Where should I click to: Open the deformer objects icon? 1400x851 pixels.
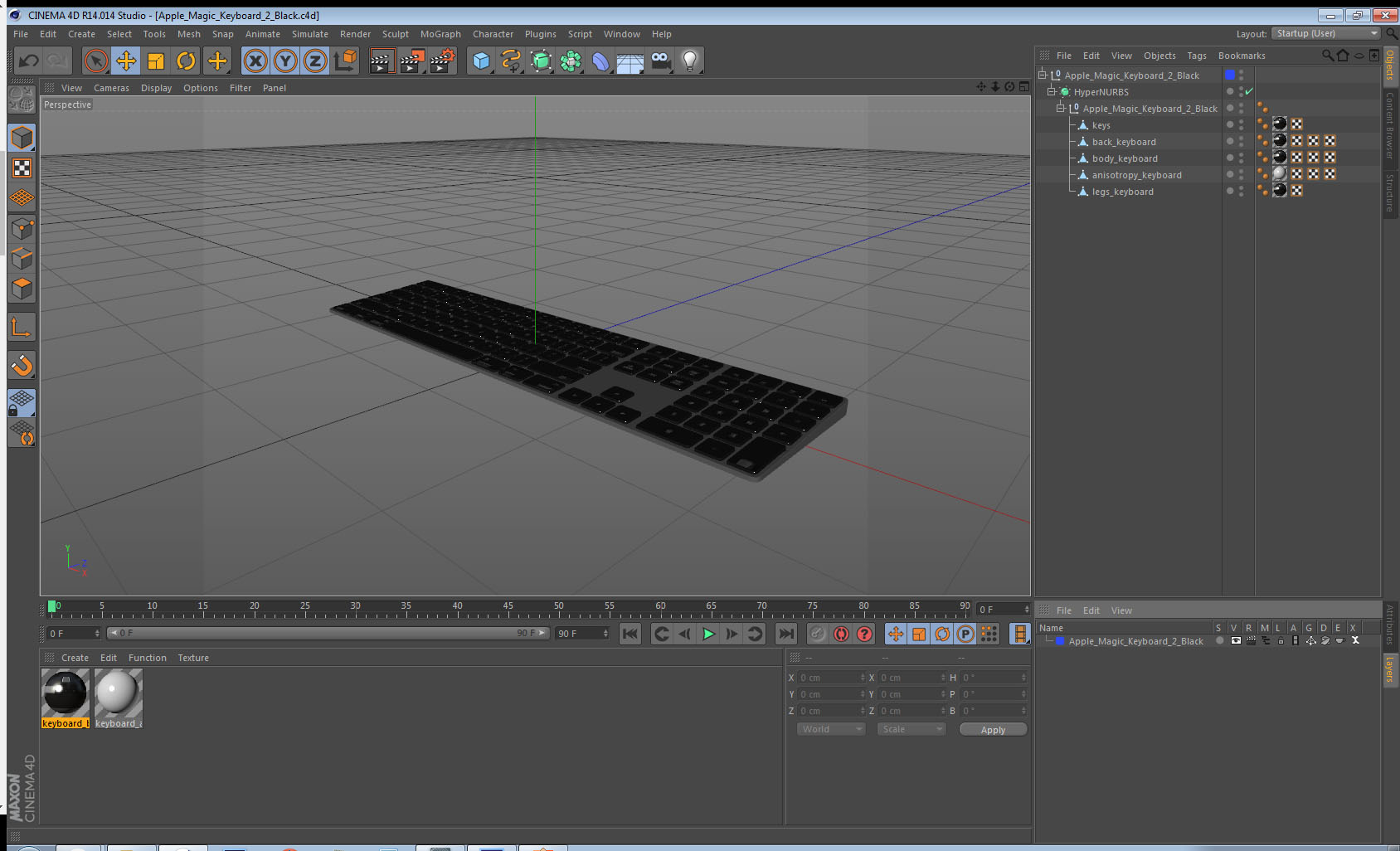[x=600, y=61]
